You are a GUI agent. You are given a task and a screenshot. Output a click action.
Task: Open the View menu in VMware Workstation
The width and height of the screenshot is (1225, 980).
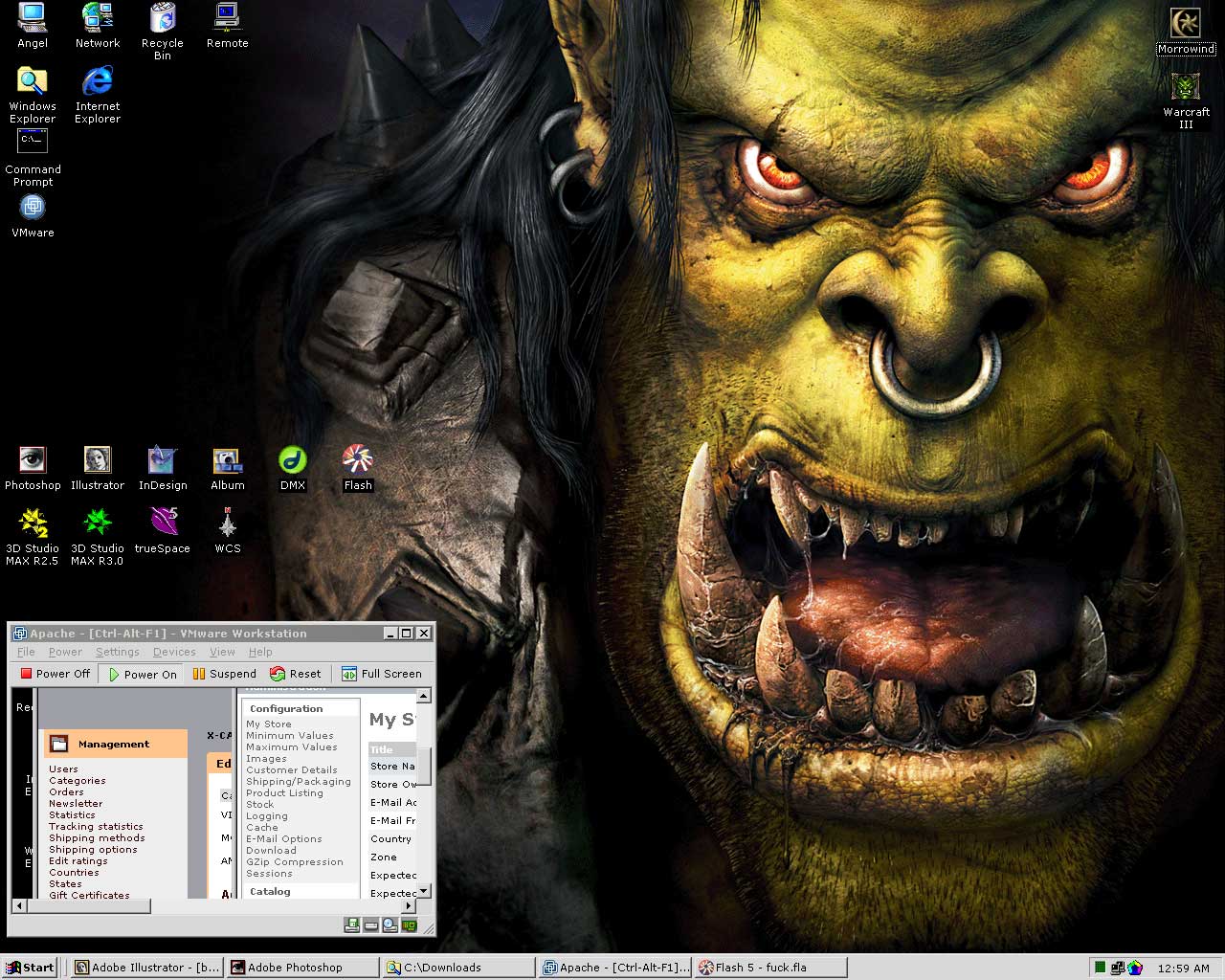tap(222, 652)
